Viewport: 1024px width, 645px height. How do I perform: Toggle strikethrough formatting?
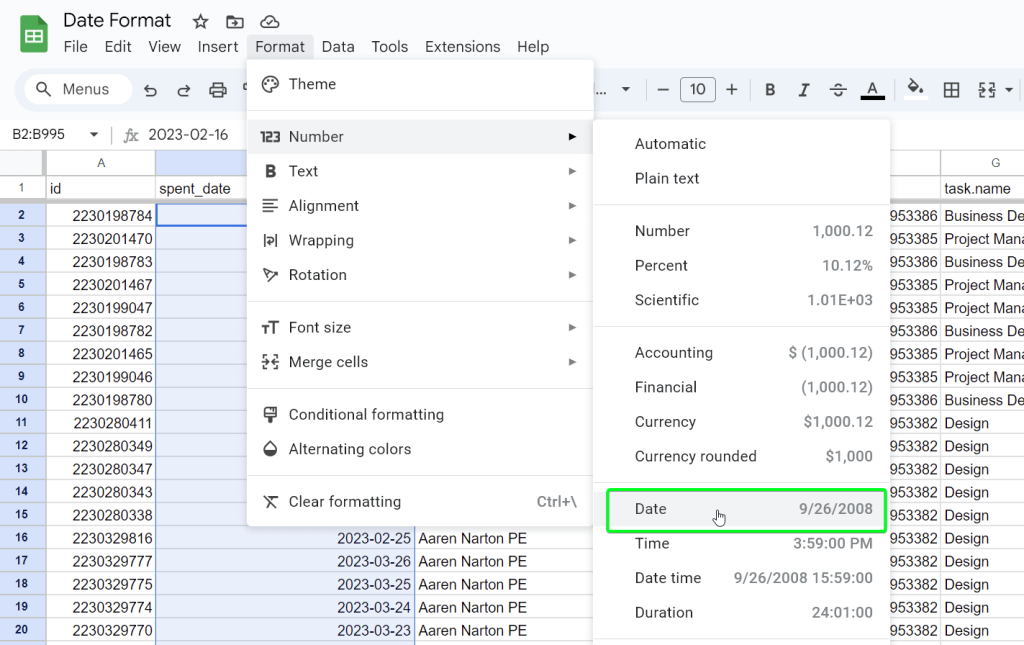pyautogui.click(x=838, y=89)
